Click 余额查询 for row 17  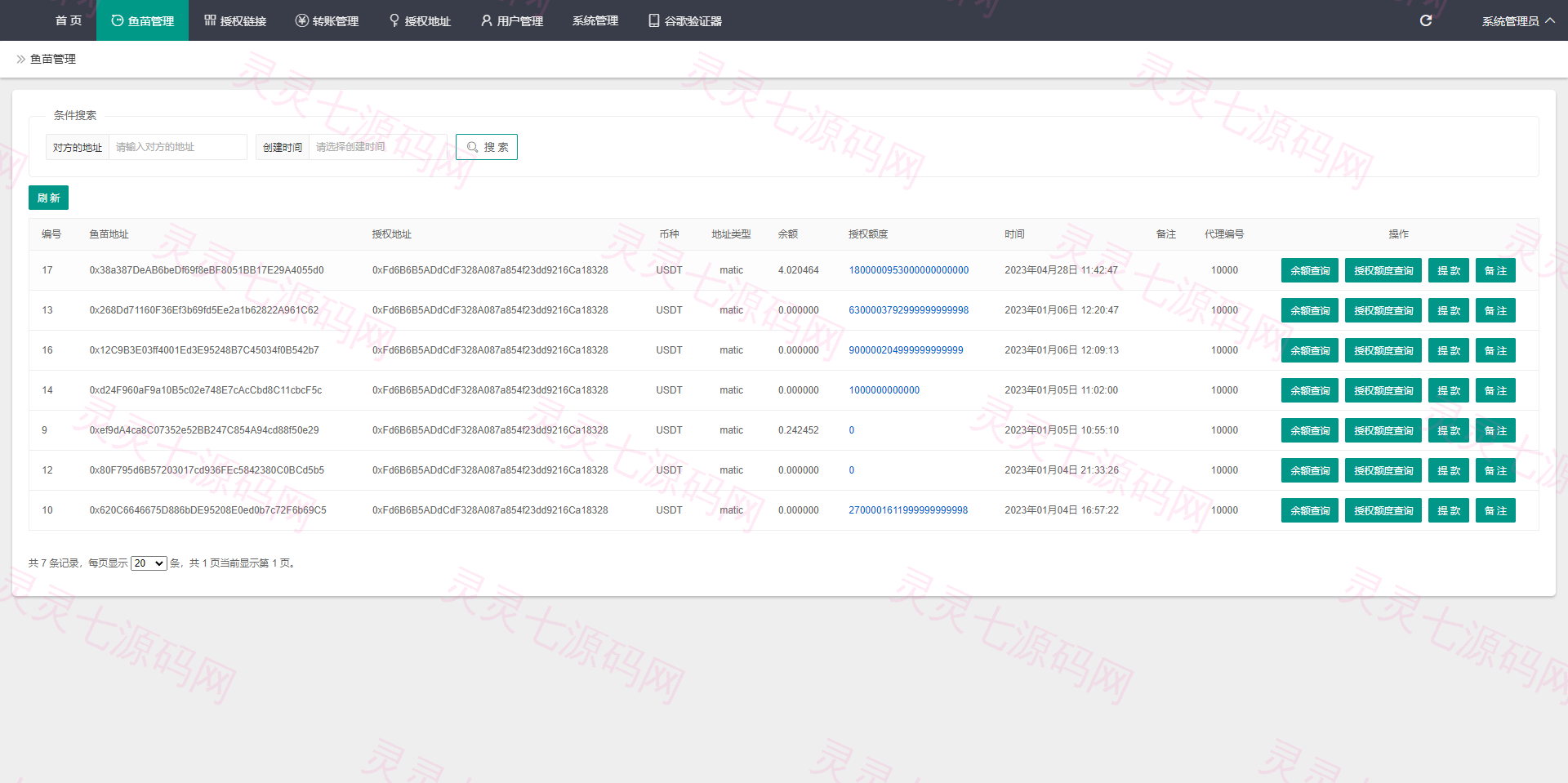1310,270
